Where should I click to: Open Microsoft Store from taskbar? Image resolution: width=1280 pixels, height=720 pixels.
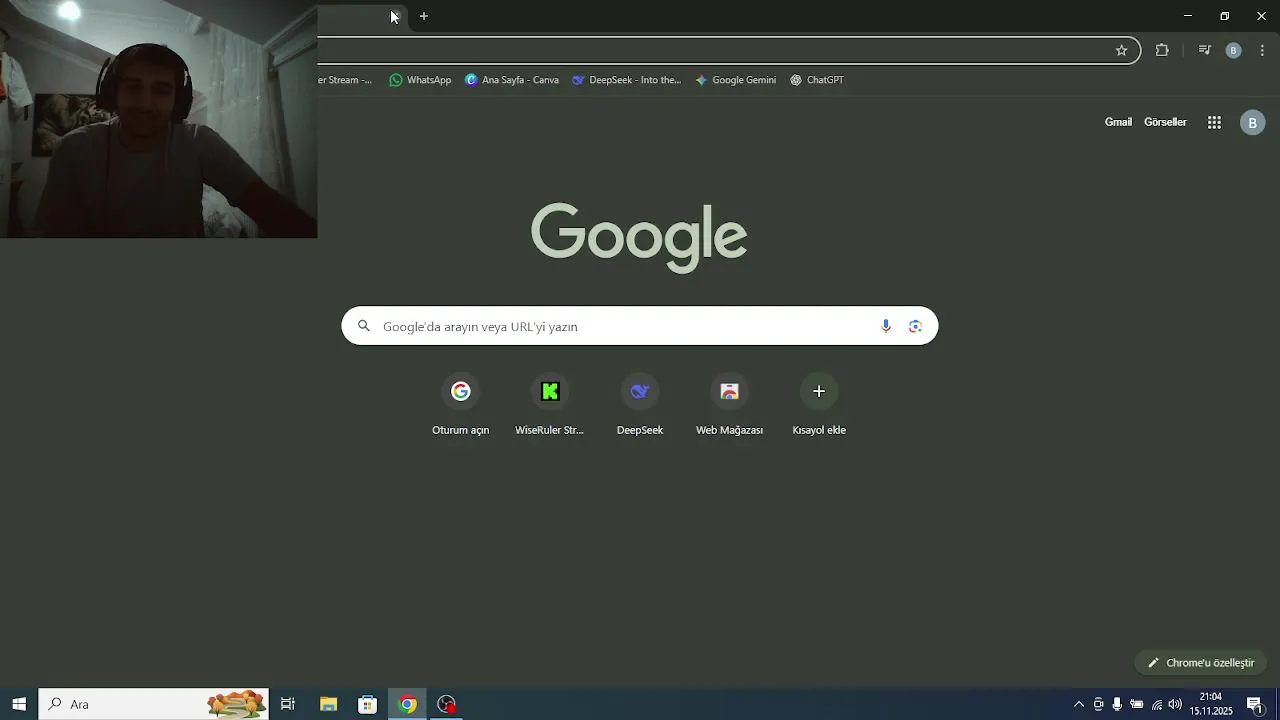pyautogui.click(x=367, y=704)
